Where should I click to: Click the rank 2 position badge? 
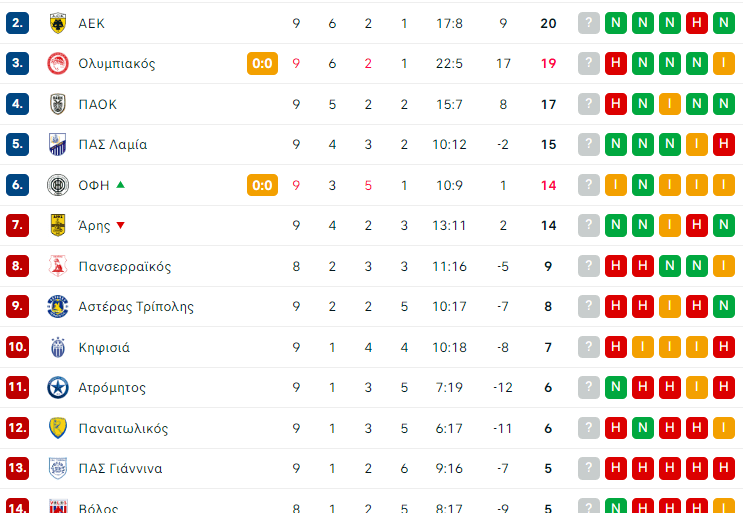click(x=18, y=23)
